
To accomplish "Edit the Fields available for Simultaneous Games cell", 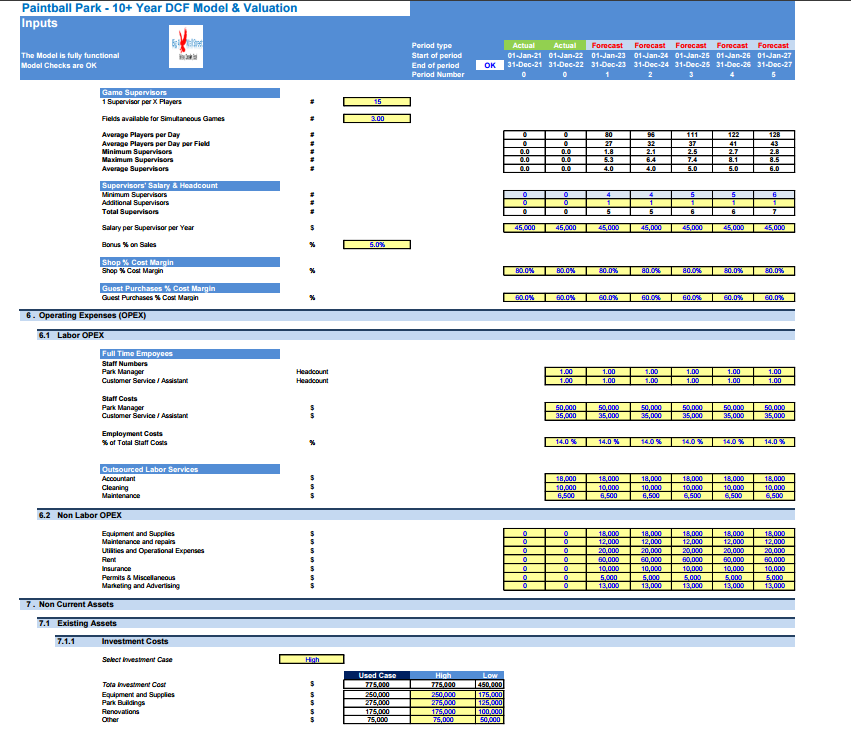I will click(377, 118).
